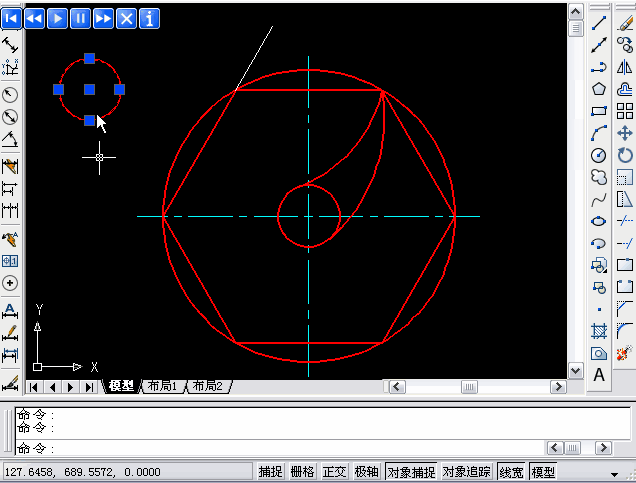Open the Multiline Text tool
Screen dimensions: 636x483
[x=599, y=375]
